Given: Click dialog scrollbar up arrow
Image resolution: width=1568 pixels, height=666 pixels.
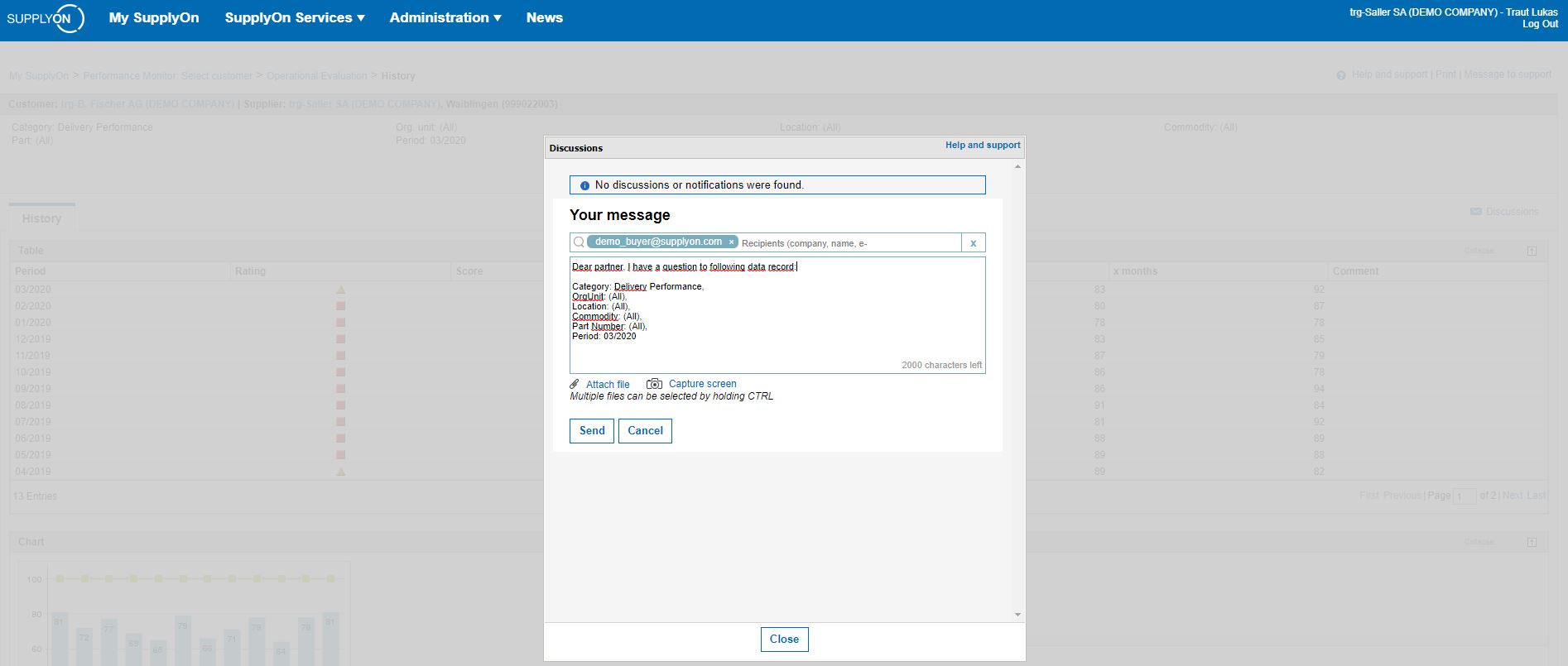Looking at the screenshot, I should 1017,167.
